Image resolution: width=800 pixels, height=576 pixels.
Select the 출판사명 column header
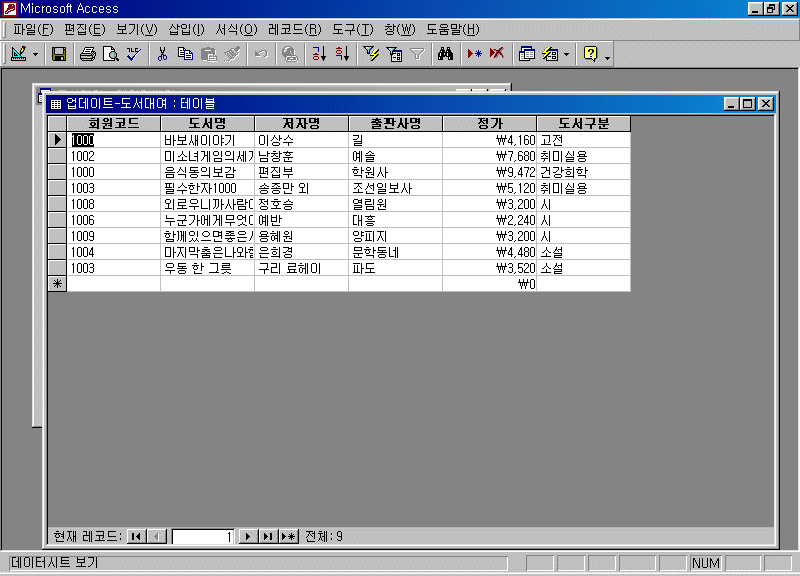point(395,123)
